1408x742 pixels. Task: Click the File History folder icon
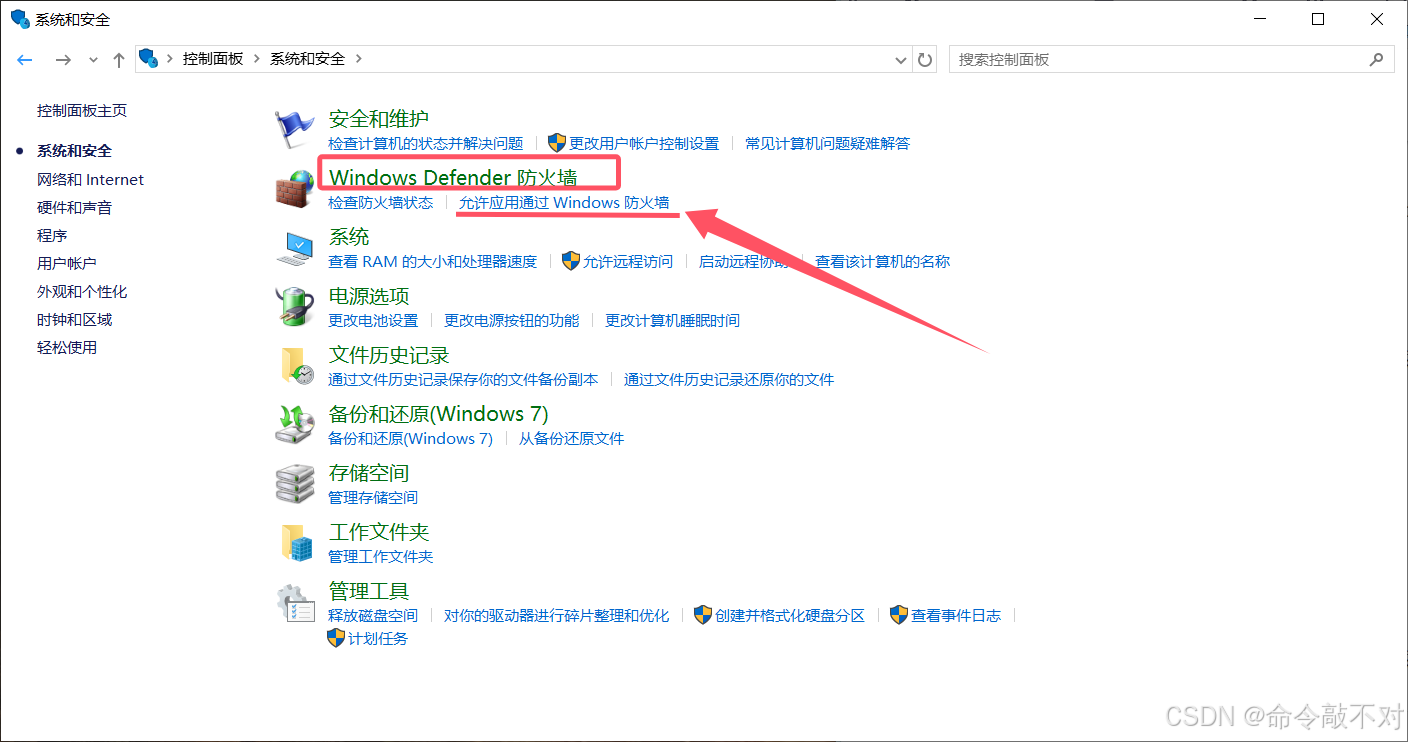(x=295, y=366)
